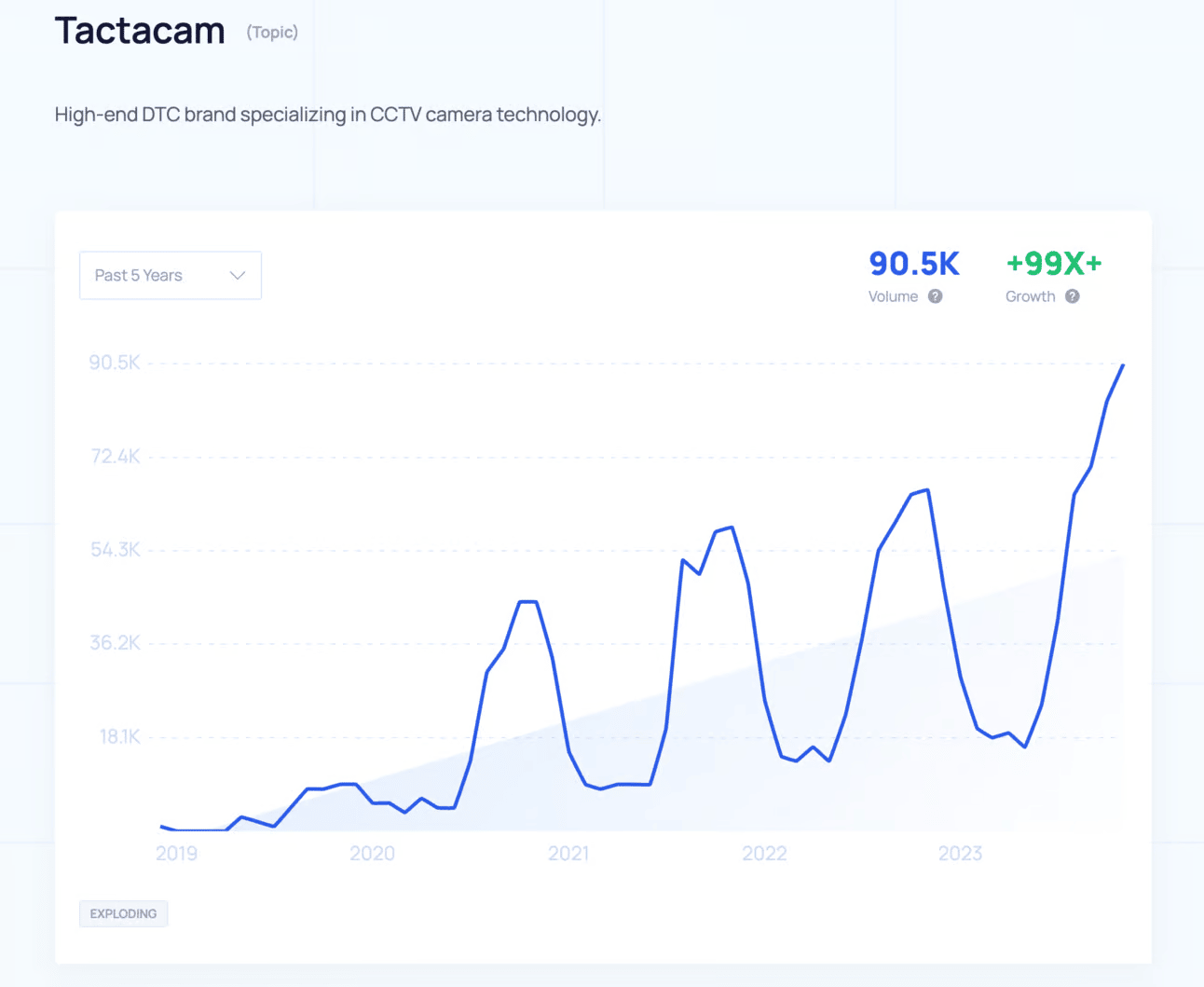
Task: Click the description text about CCTV camera technology
Action: point(328,115)
